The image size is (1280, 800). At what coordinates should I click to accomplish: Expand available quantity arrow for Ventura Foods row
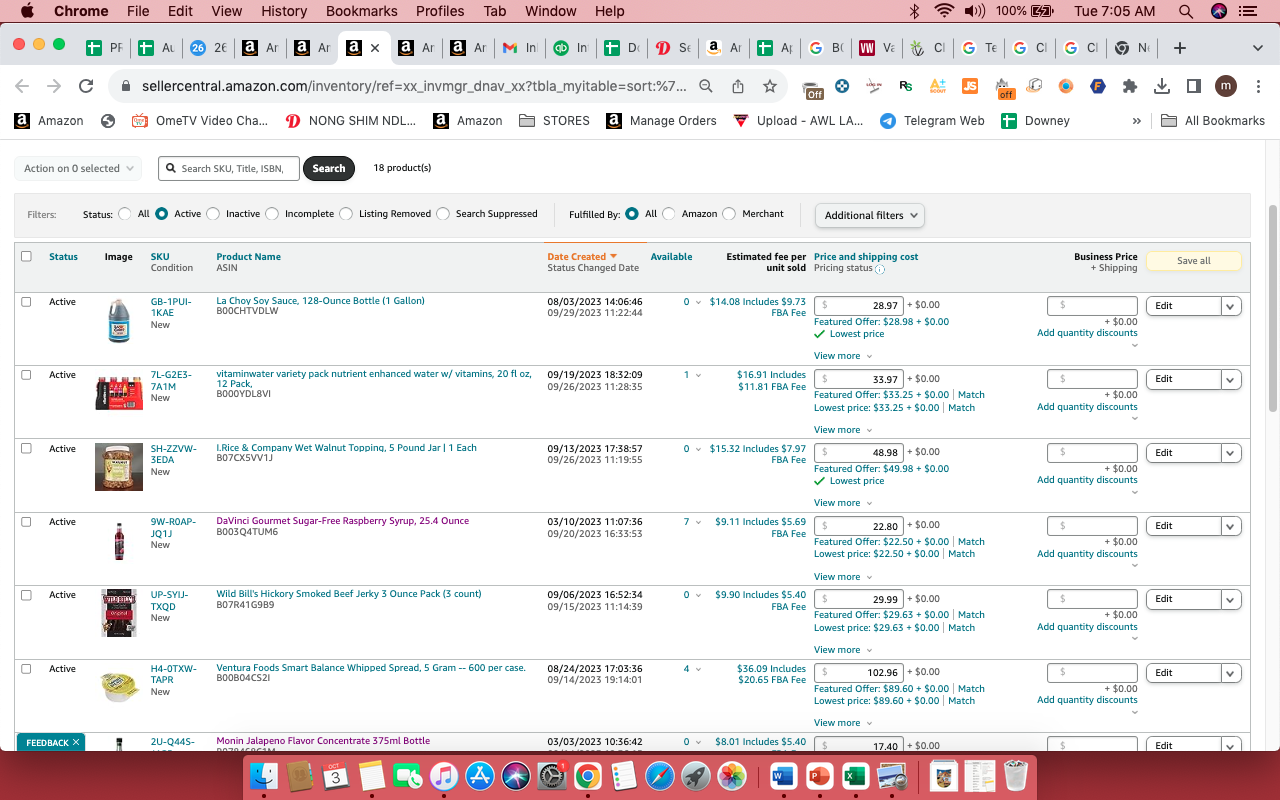pyautogui.click(x=698, y=669)
